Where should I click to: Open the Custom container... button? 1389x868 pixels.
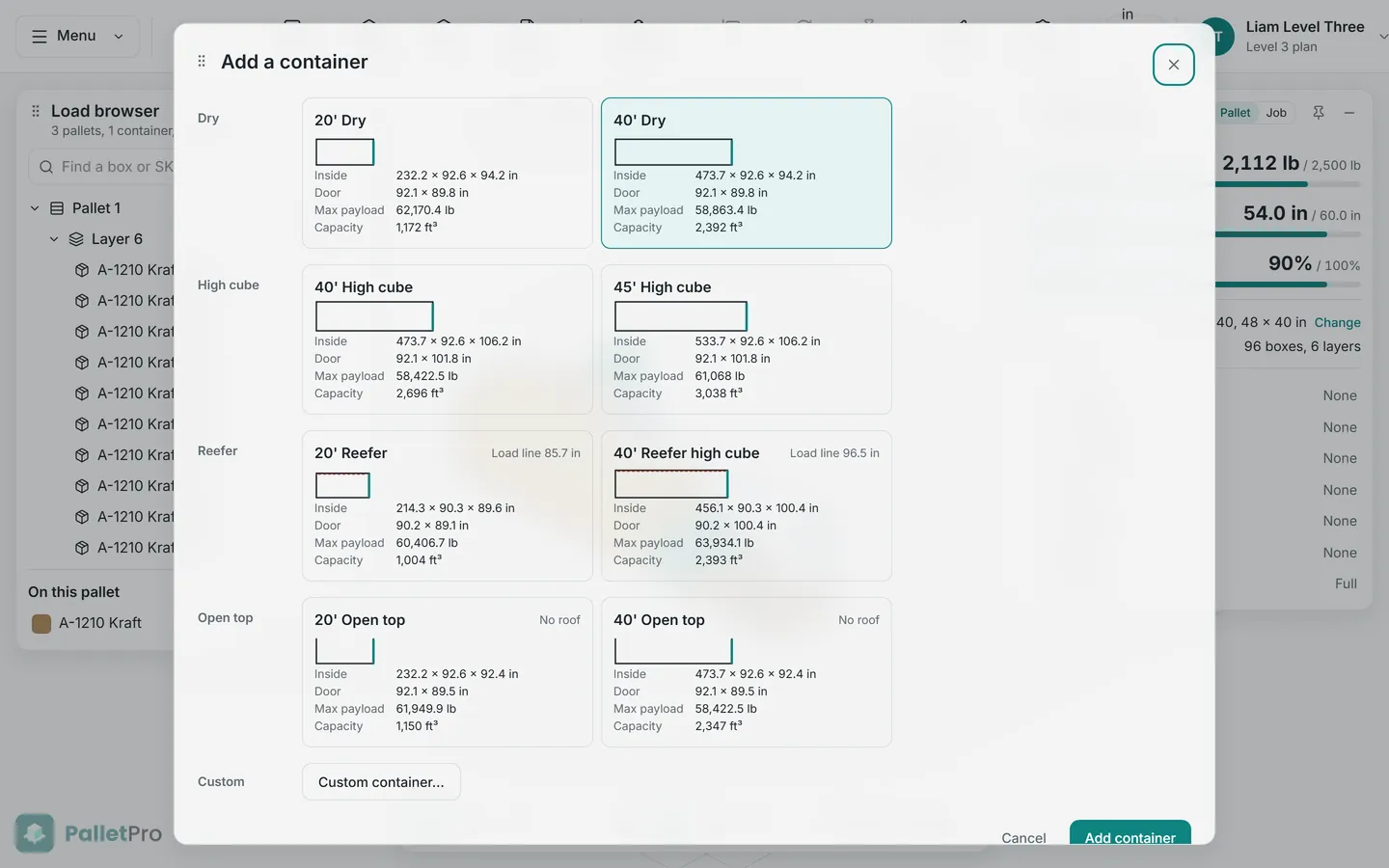tap(381, 782)
